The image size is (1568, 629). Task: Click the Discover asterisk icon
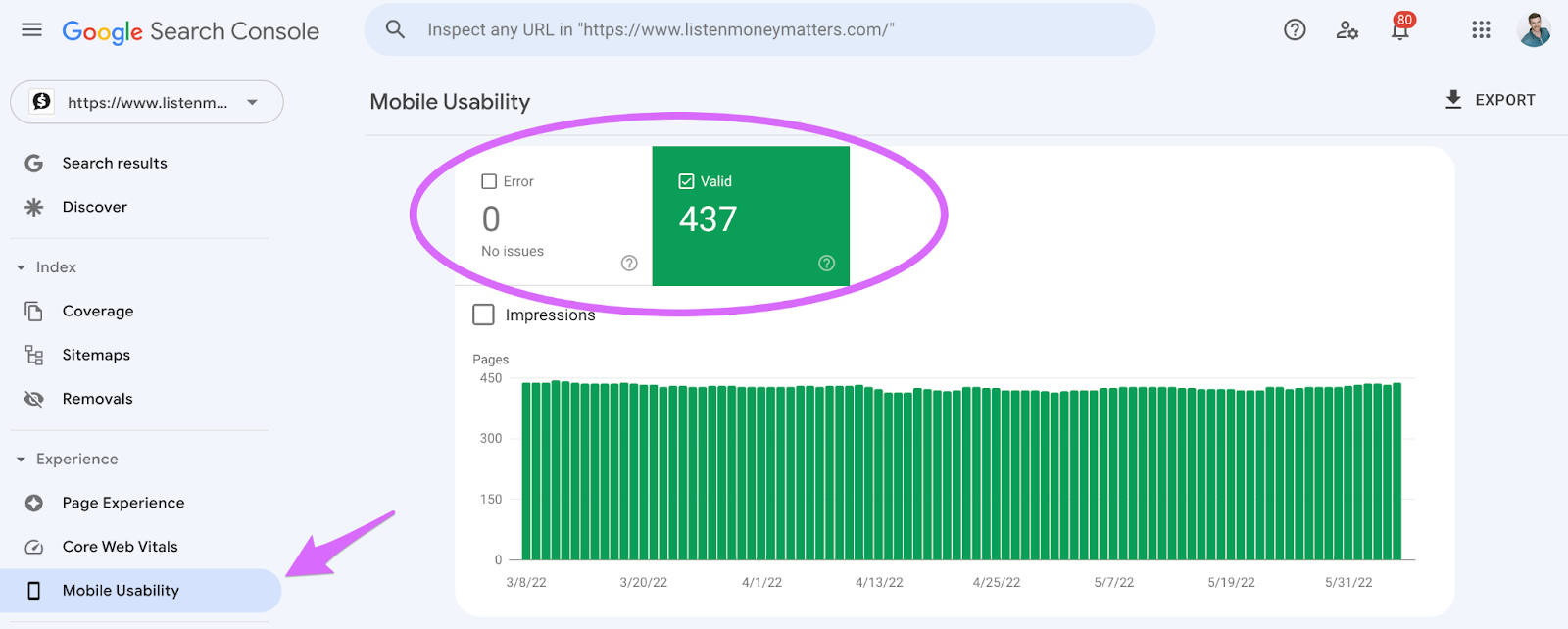click(x=33, y=207)
